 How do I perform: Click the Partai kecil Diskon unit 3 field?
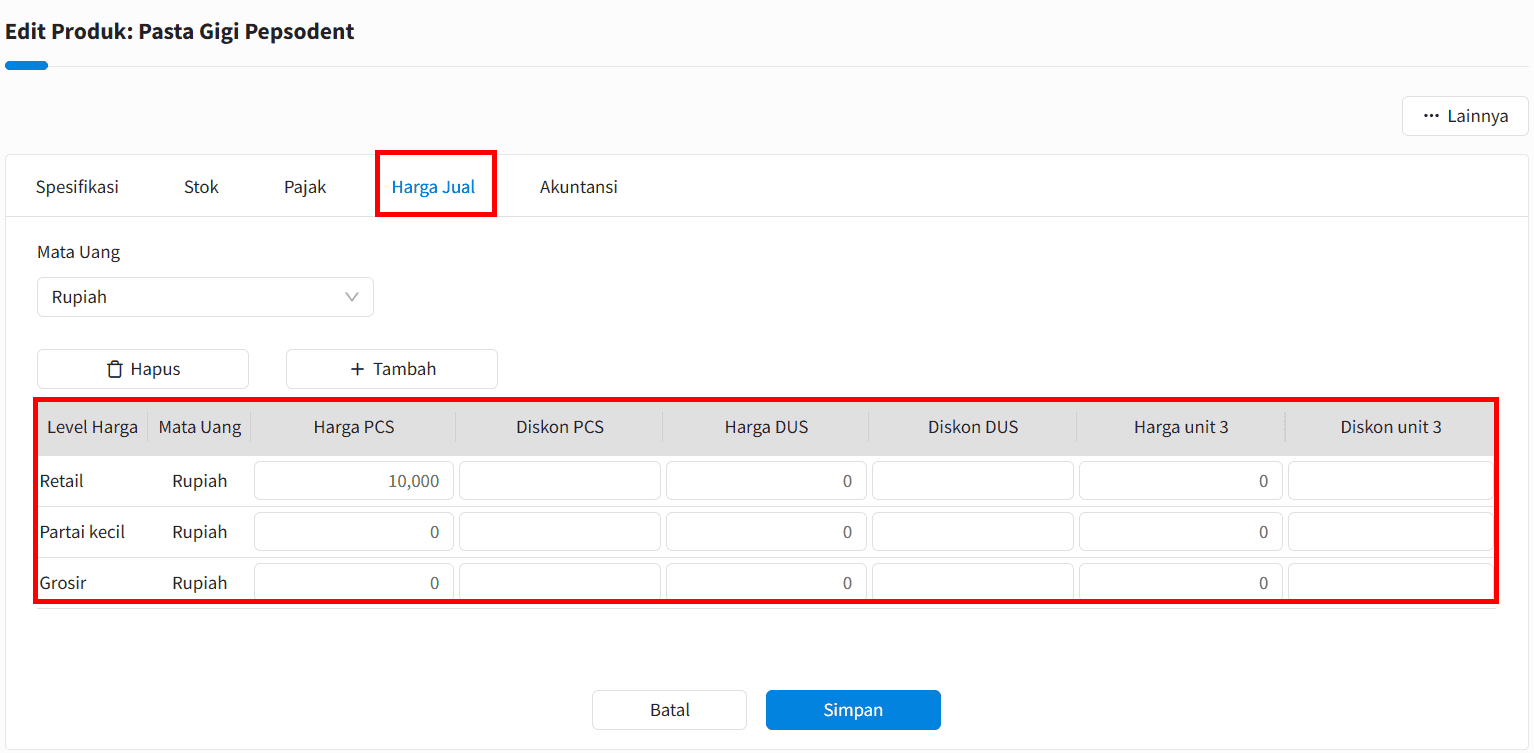pyautogui.click(x=1391, y=532)
